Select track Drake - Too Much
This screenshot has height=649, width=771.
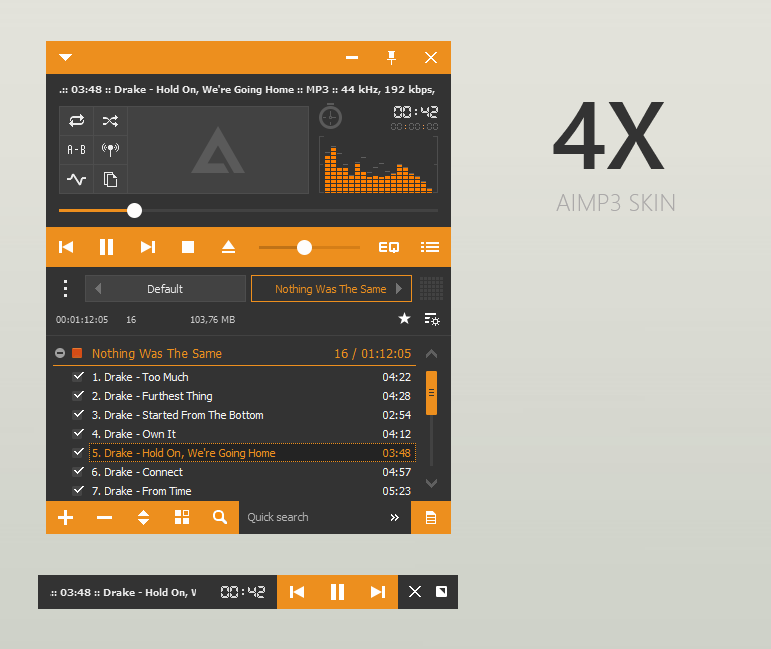coord(252,377)
